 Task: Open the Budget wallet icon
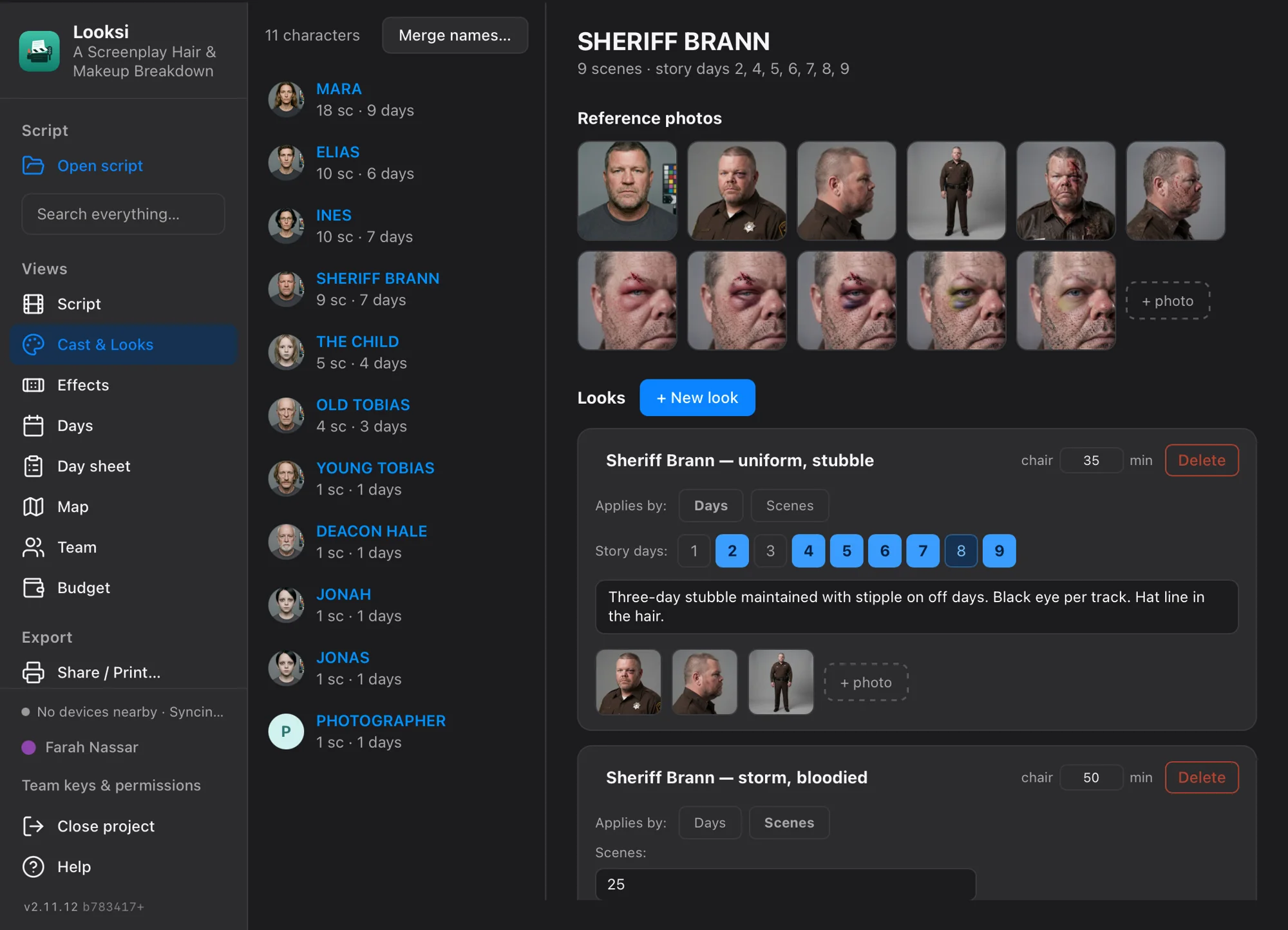(x=33, y=588)
